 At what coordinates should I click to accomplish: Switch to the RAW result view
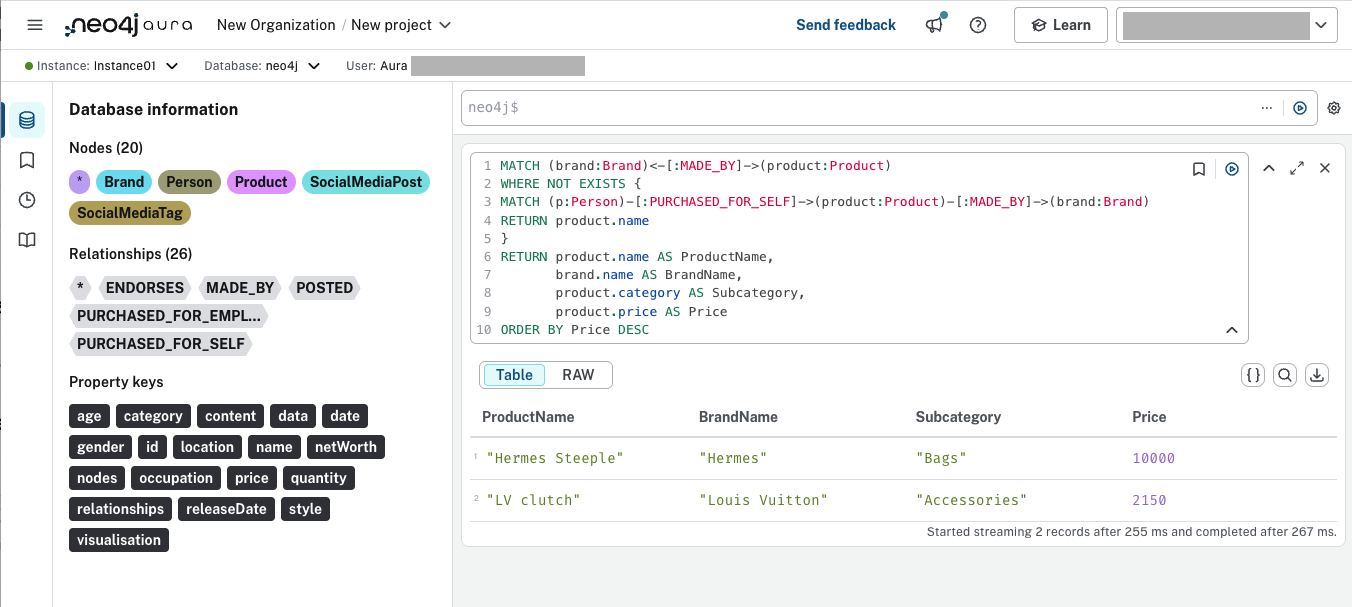pos(578,375)
